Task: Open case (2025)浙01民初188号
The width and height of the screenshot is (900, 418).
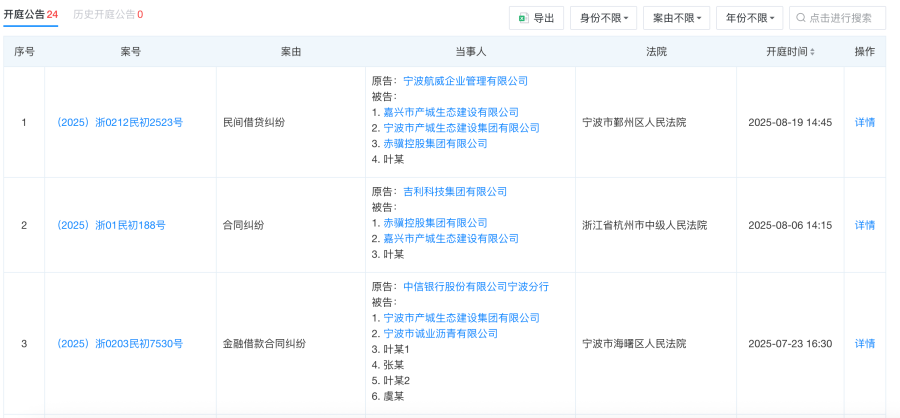Action: click(111, 225)
